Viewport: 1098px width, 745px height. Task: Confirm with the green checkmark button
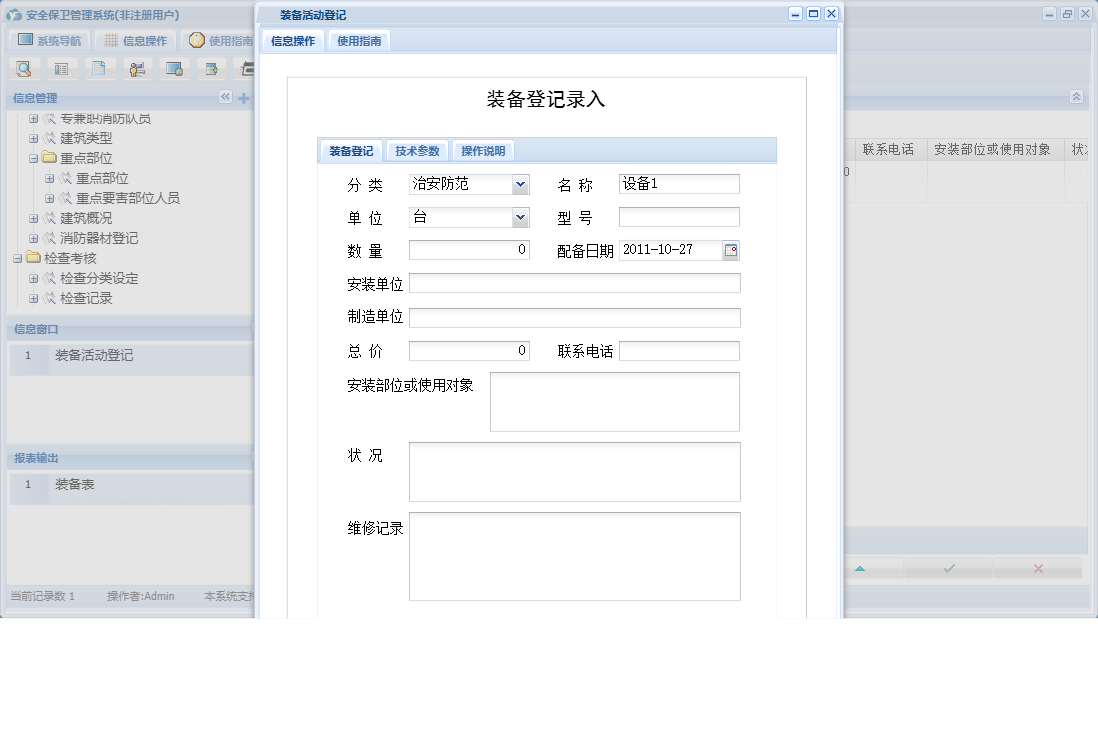pyautogui.click(x=948, y=568)
